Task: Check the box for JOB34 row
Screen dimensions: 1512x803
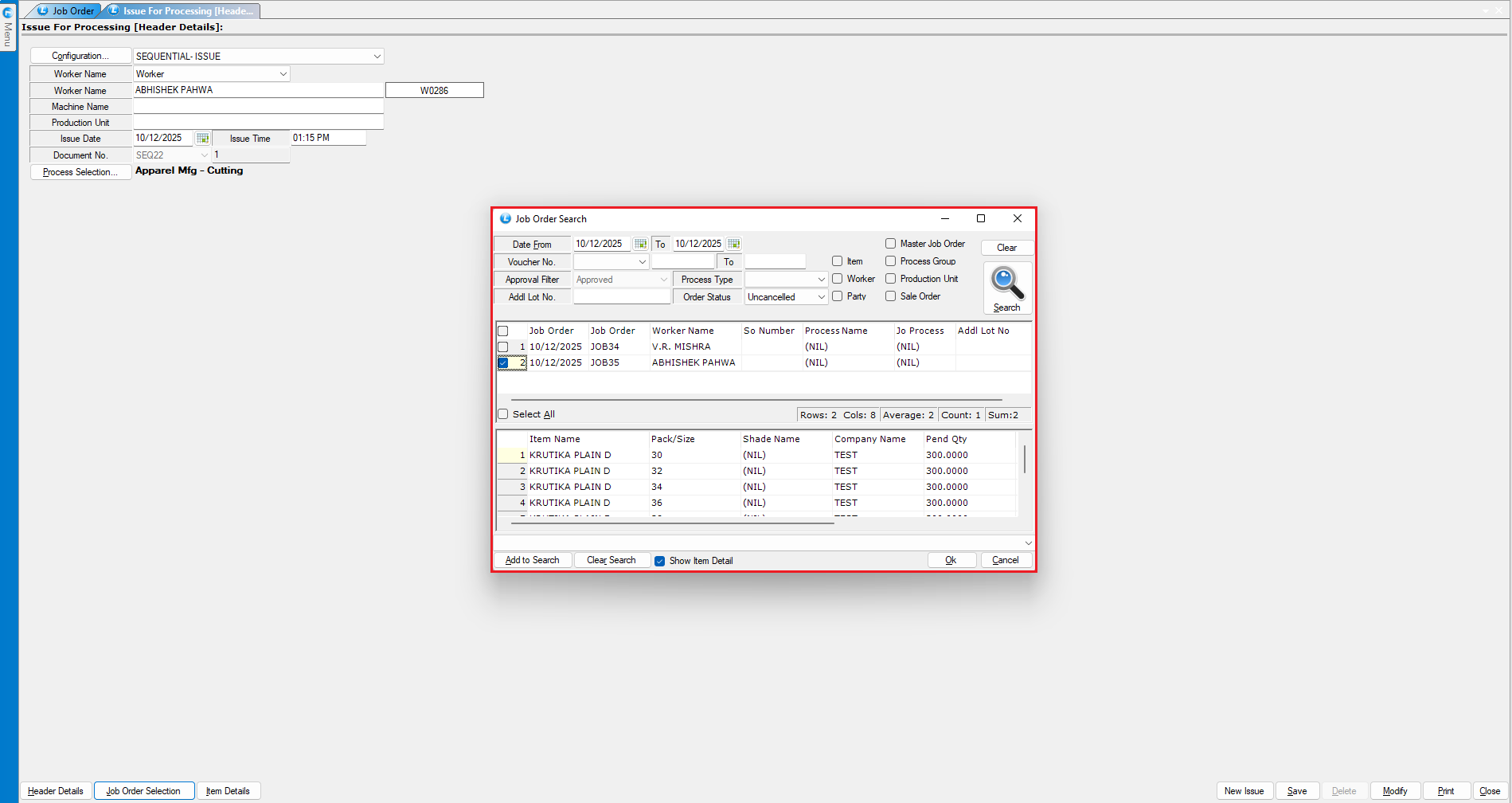Action: [502, 347]
